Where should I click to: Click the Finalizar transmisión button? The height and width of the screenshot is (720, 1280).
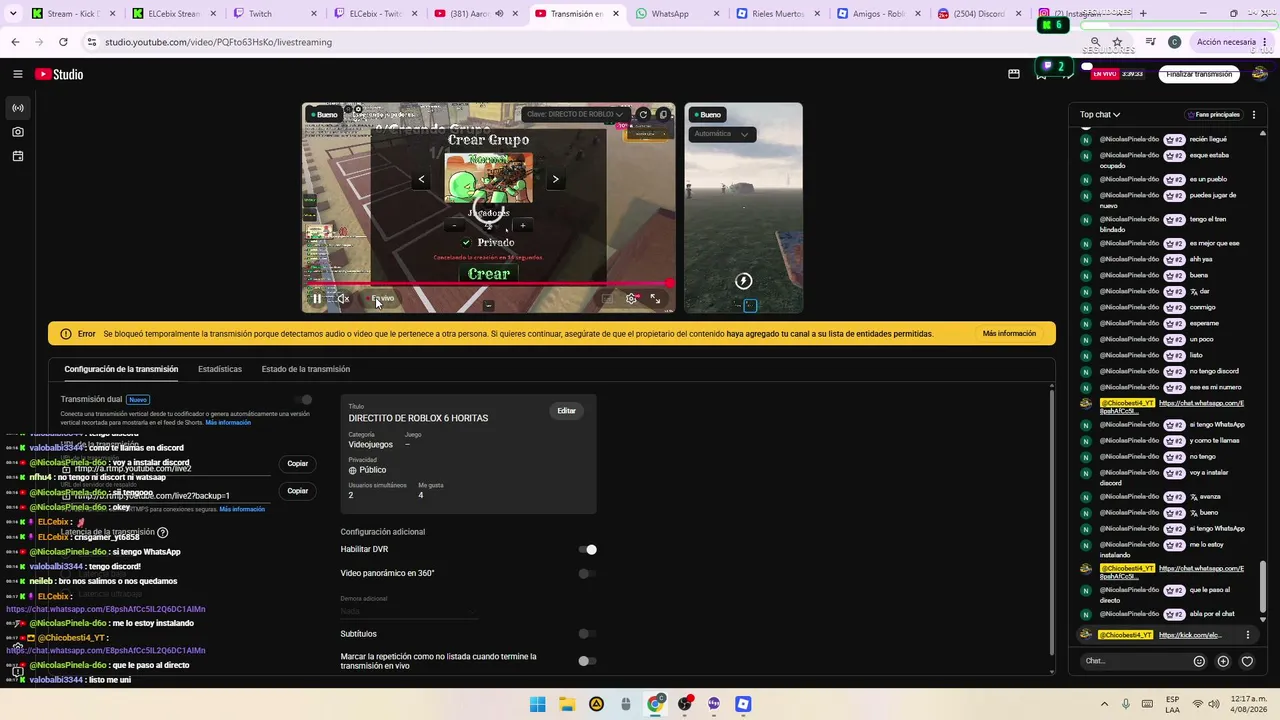(x=1199, y=74)
